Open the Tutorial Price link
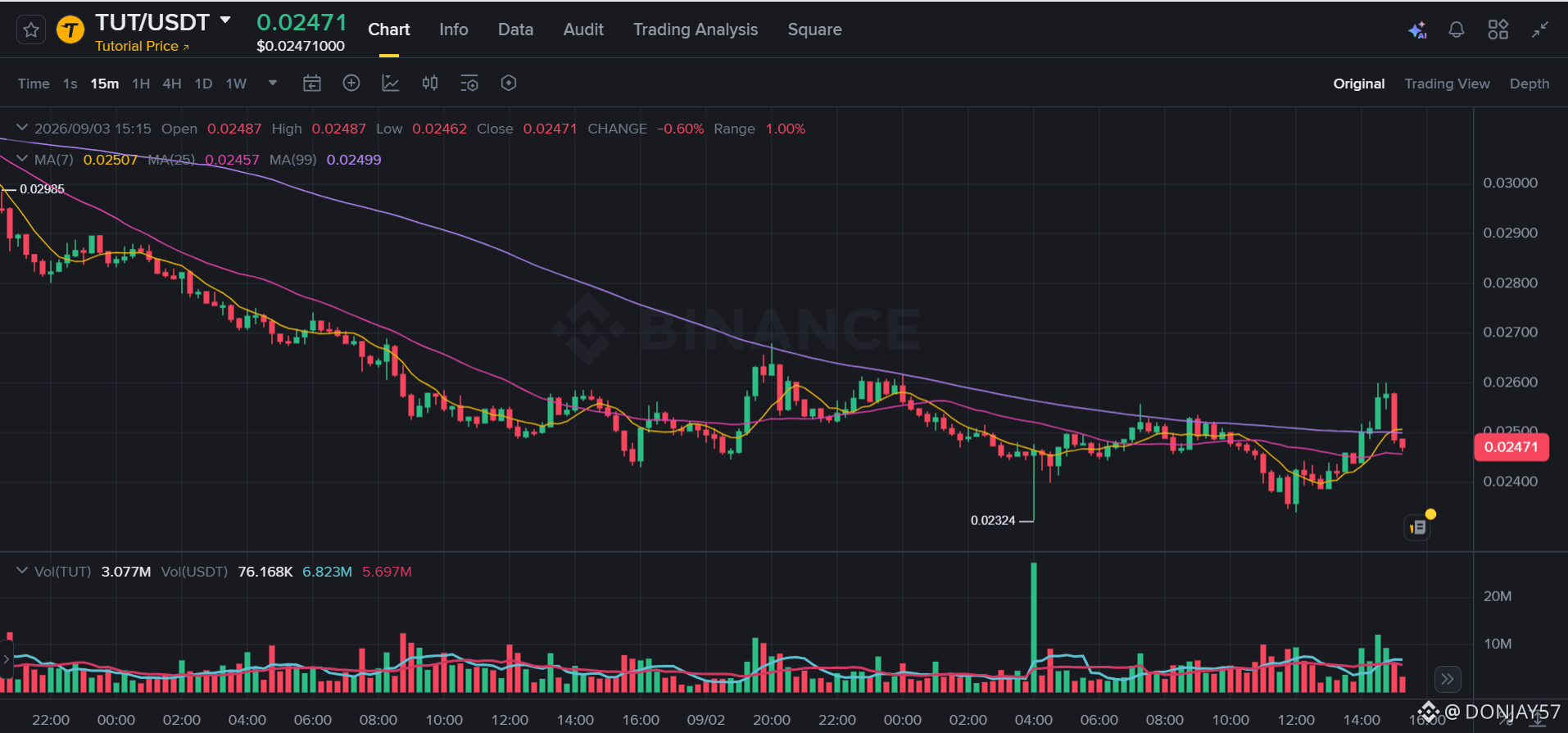The height and width of the screenshot is (733, 1568). tap(142, 46)
